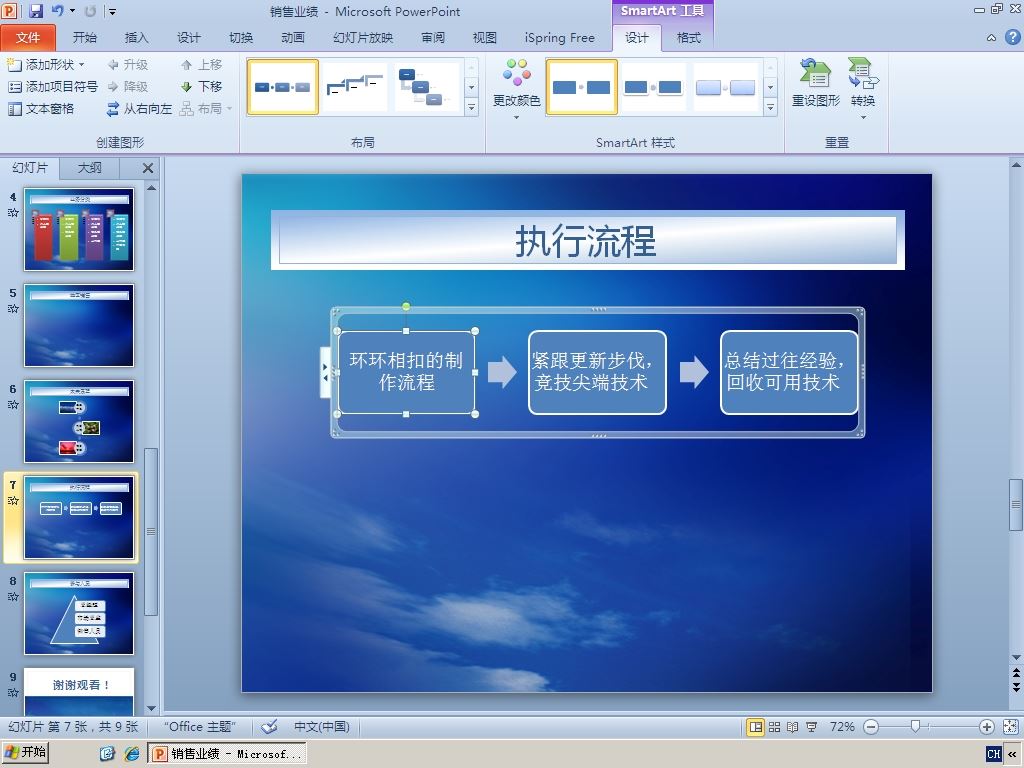This screenshot has width=1024, height=768.
Task: Select slide 8 pyramid thumbnail
Action: pyautogui.click(x=79, y=613)
